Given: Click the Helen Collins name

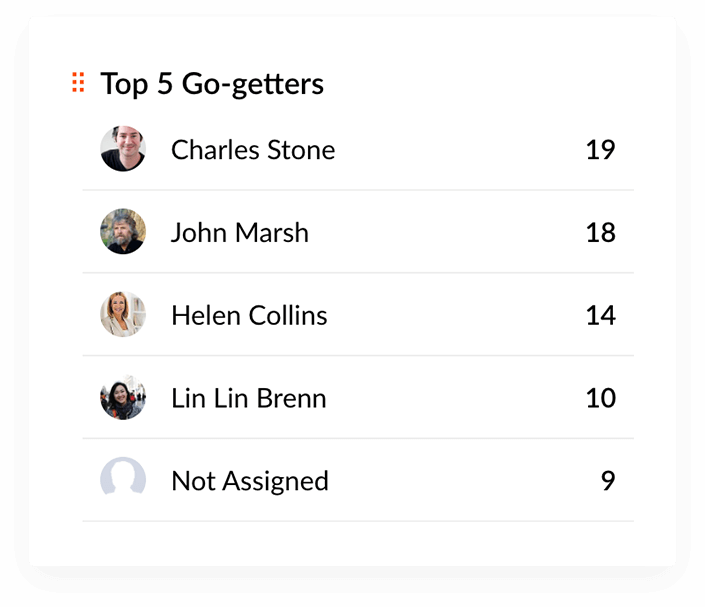Looking at the screenshot, I should click(249, 316).
